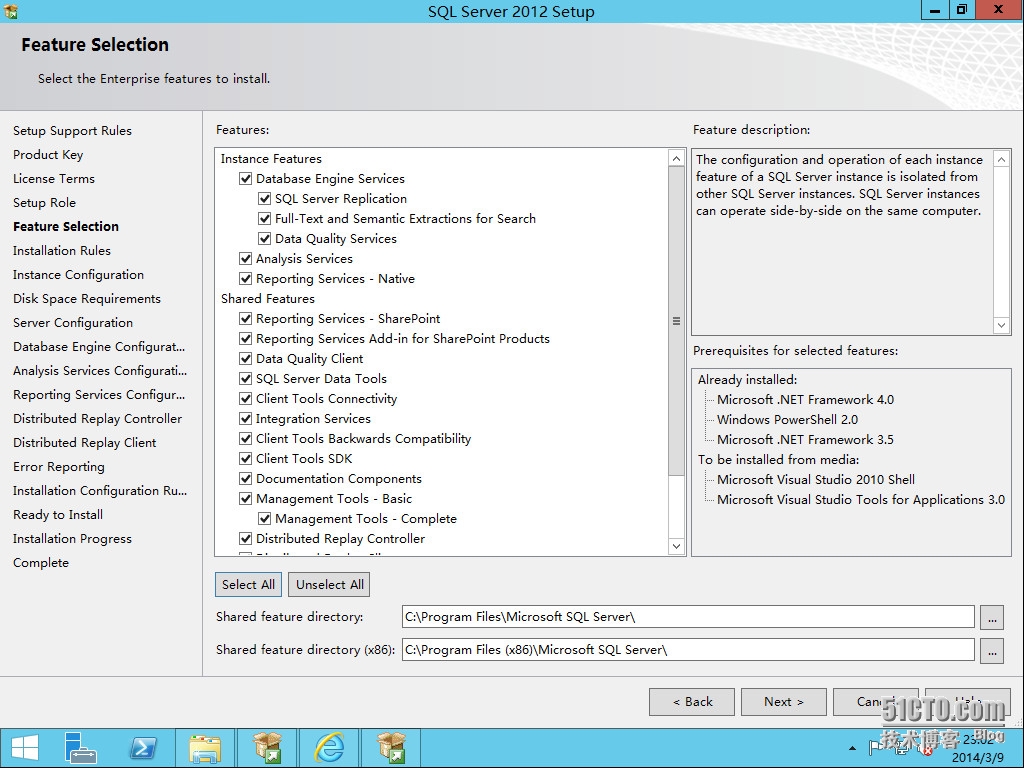Open Internet Explorer from taskbar
The width and height of the screenshot is (1024, 768).
[x=330, y=748]
